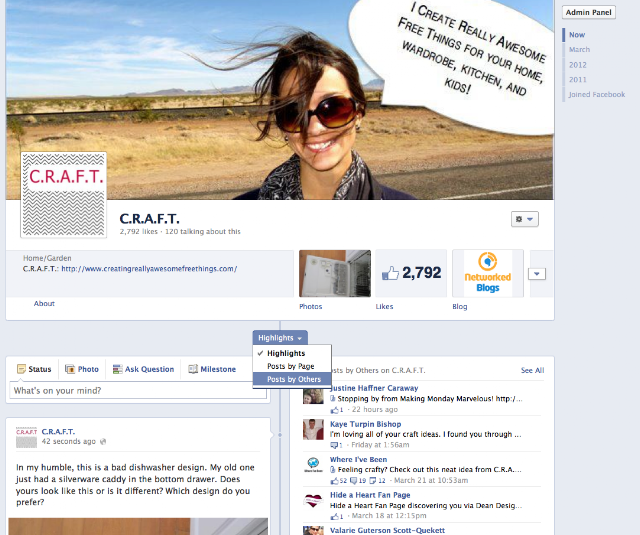Click the cover photo image
This screenshot has width=640, height=535.
click(280, 100)
